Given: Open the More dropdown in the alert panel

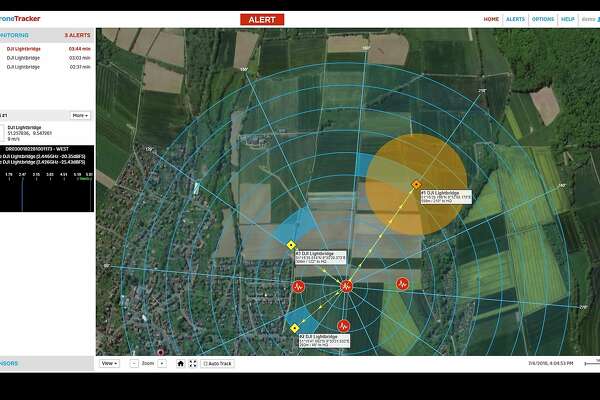Looking at the screenshot, I should pyautogui.click(x=80, y=115).
